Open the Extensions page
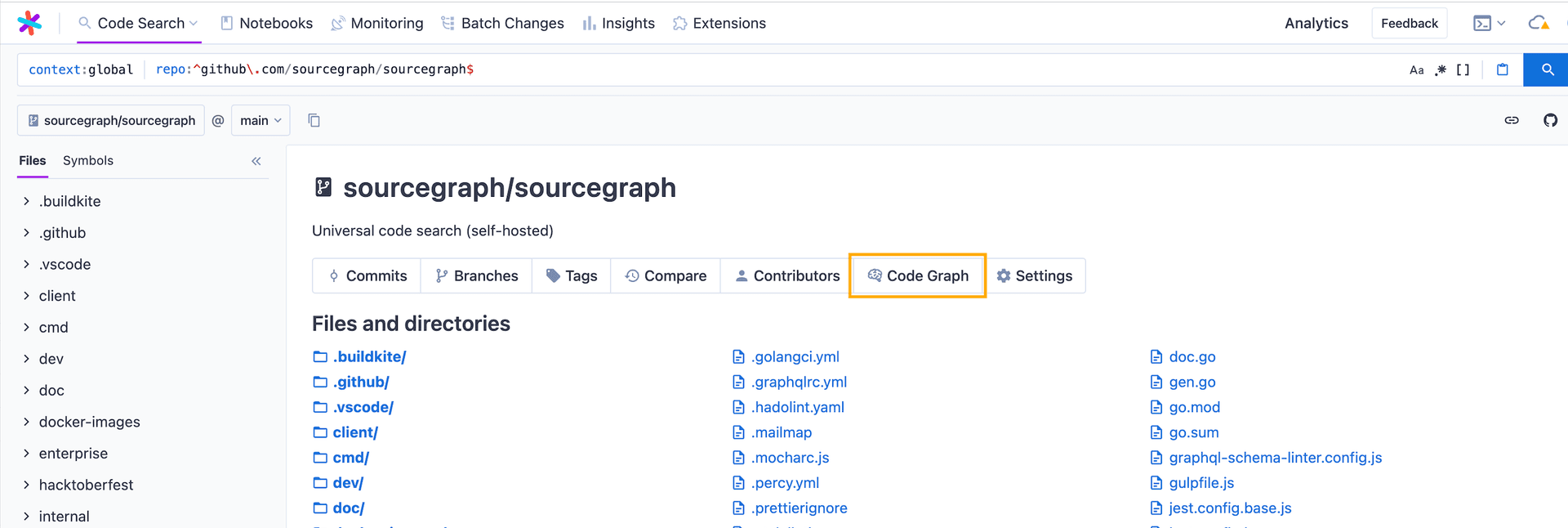The height and width of the screenshot is (528, 1568). coord(719,23)
